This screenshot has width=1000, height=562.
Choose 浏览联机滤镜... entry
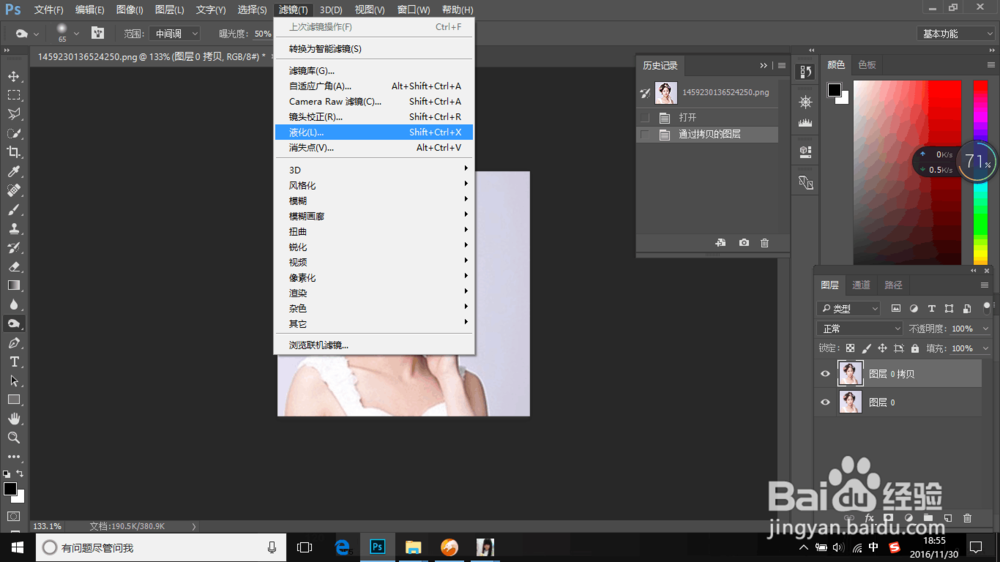point(374,345)
